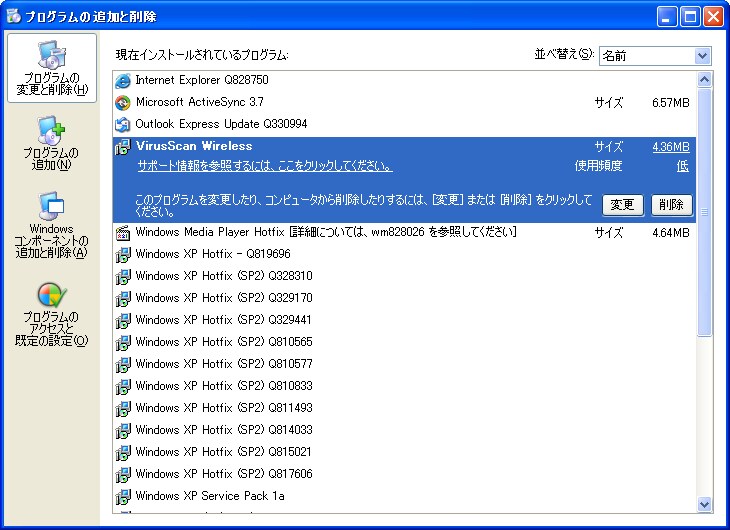
Task: Select Windows XP Hotfix (SP2) Q817606
Action: [404, 474]
